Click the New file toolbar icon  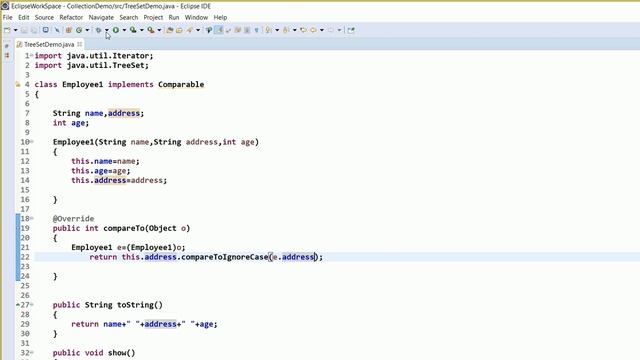tap(7, 30)
